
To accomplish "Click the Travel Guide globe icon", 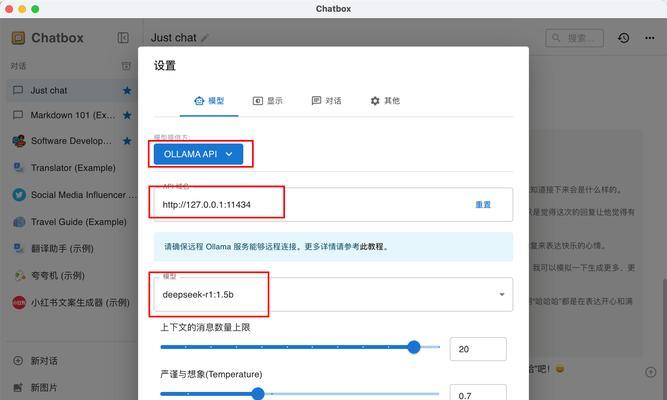I will (x=19, y=222).
